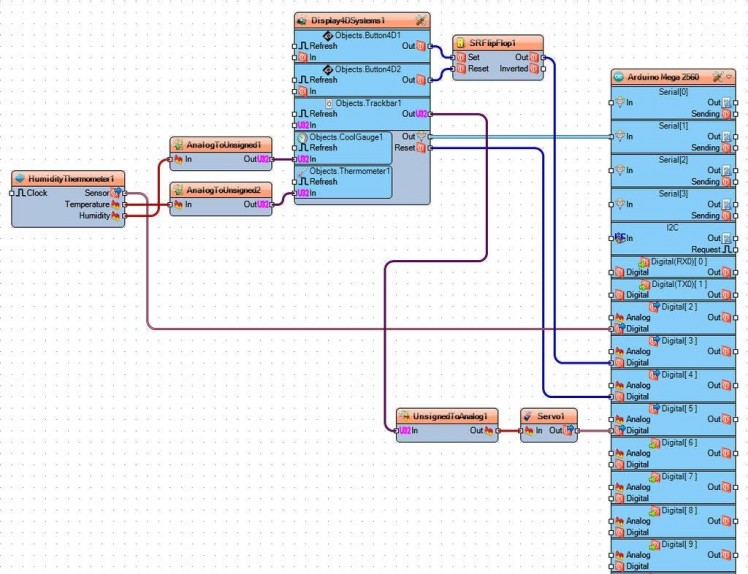The height and width of the screenshot is (574, 748).
Task: Click the Objects.Button4D1 element icon
Action: (x=328, y=35)
